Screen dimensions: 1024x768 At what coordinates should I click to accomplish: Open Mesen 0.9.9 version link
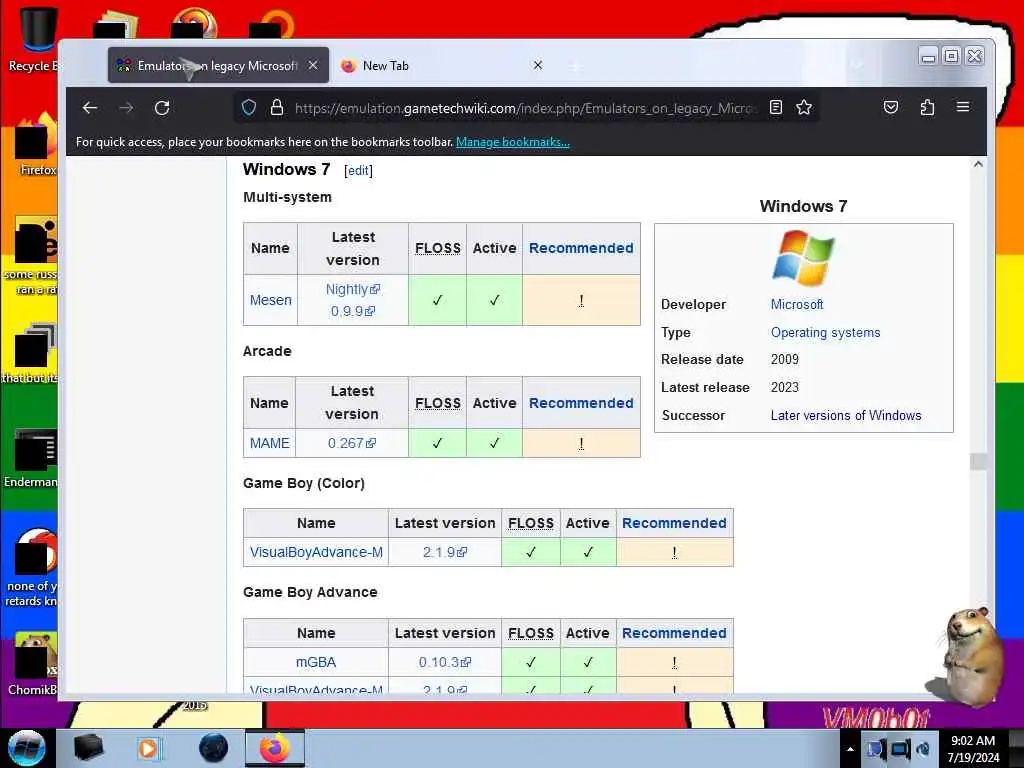coord(353,311)
